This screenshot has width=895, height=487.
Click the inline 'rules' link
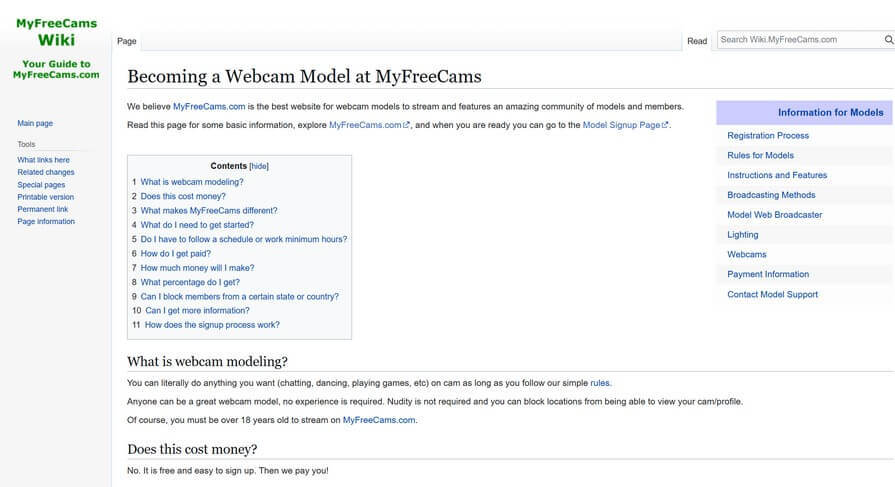coord(599,383)
